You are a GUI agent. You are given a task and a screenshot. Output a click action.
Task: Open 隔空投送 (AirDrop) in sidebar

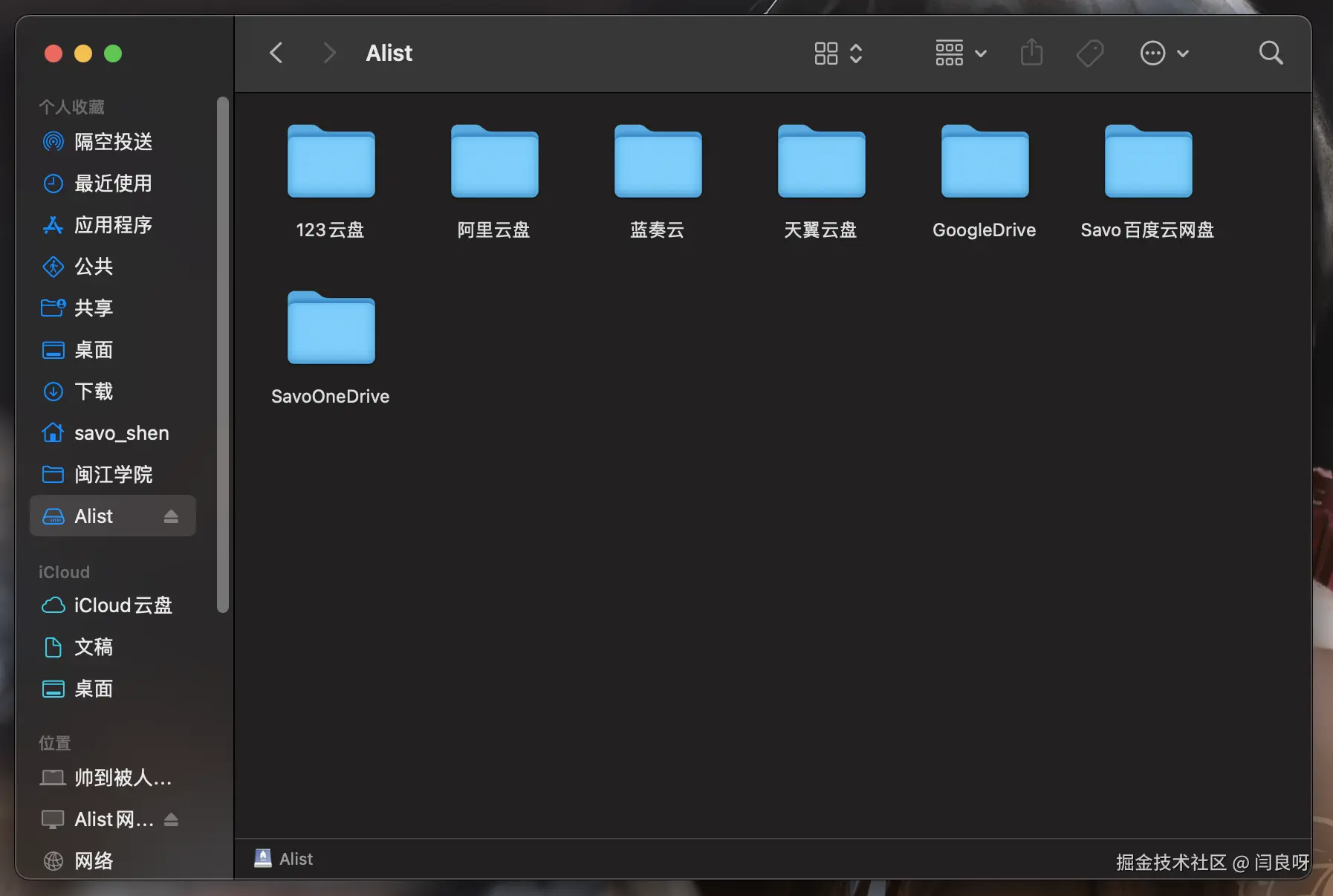(x=113, y=142)
